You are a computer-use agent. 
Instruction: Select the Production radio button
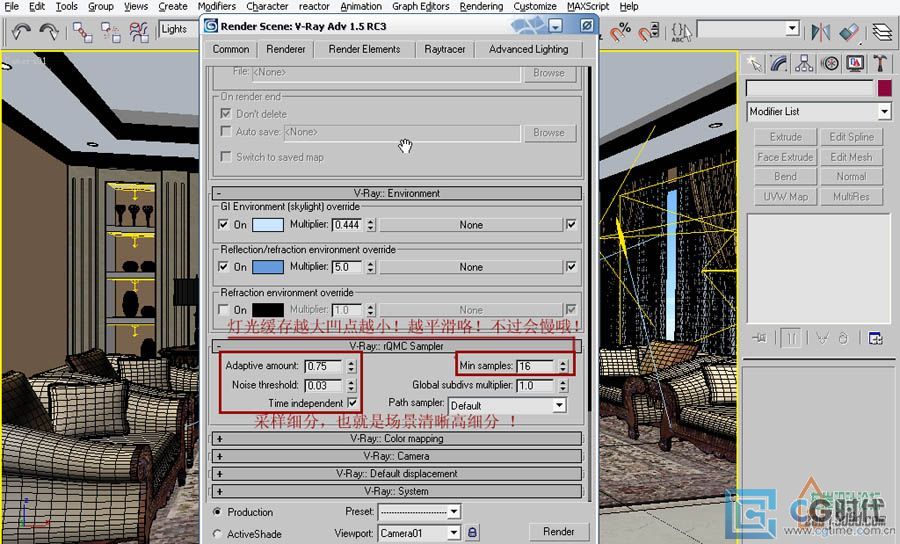point(217,511)
